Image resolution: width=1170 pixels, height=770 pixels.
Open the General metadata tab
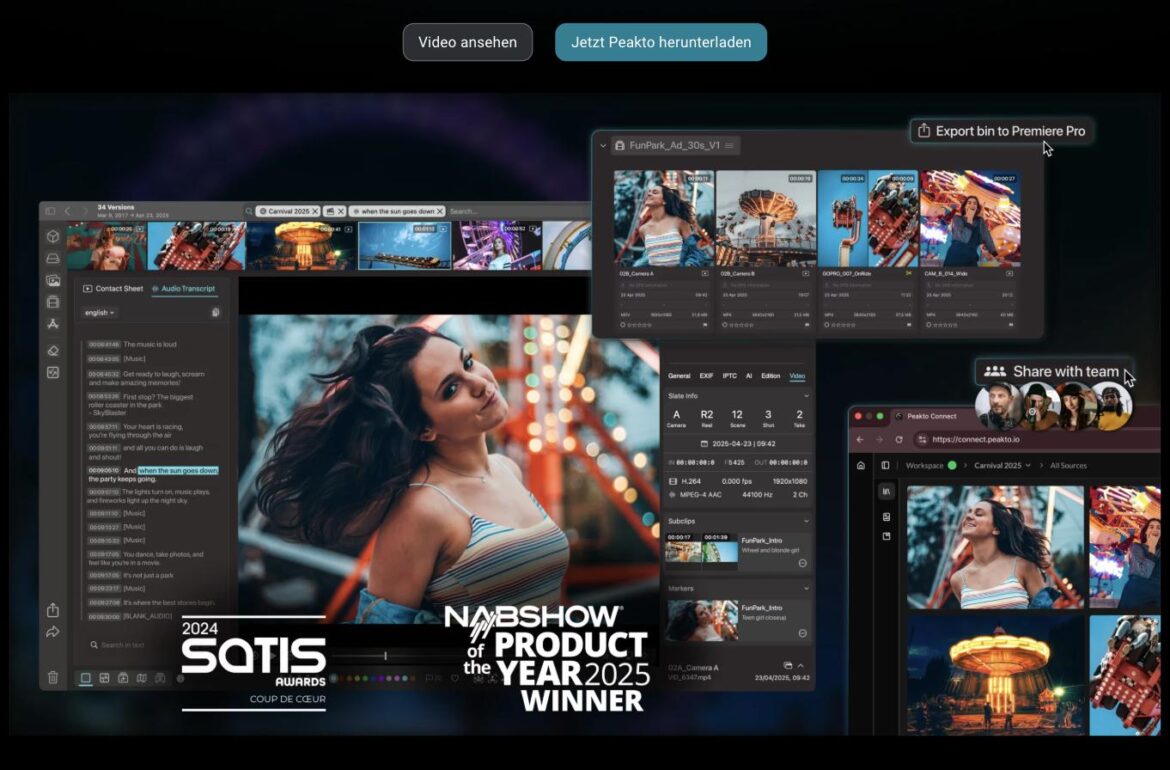pyautogui.click(x=679, y=376)
